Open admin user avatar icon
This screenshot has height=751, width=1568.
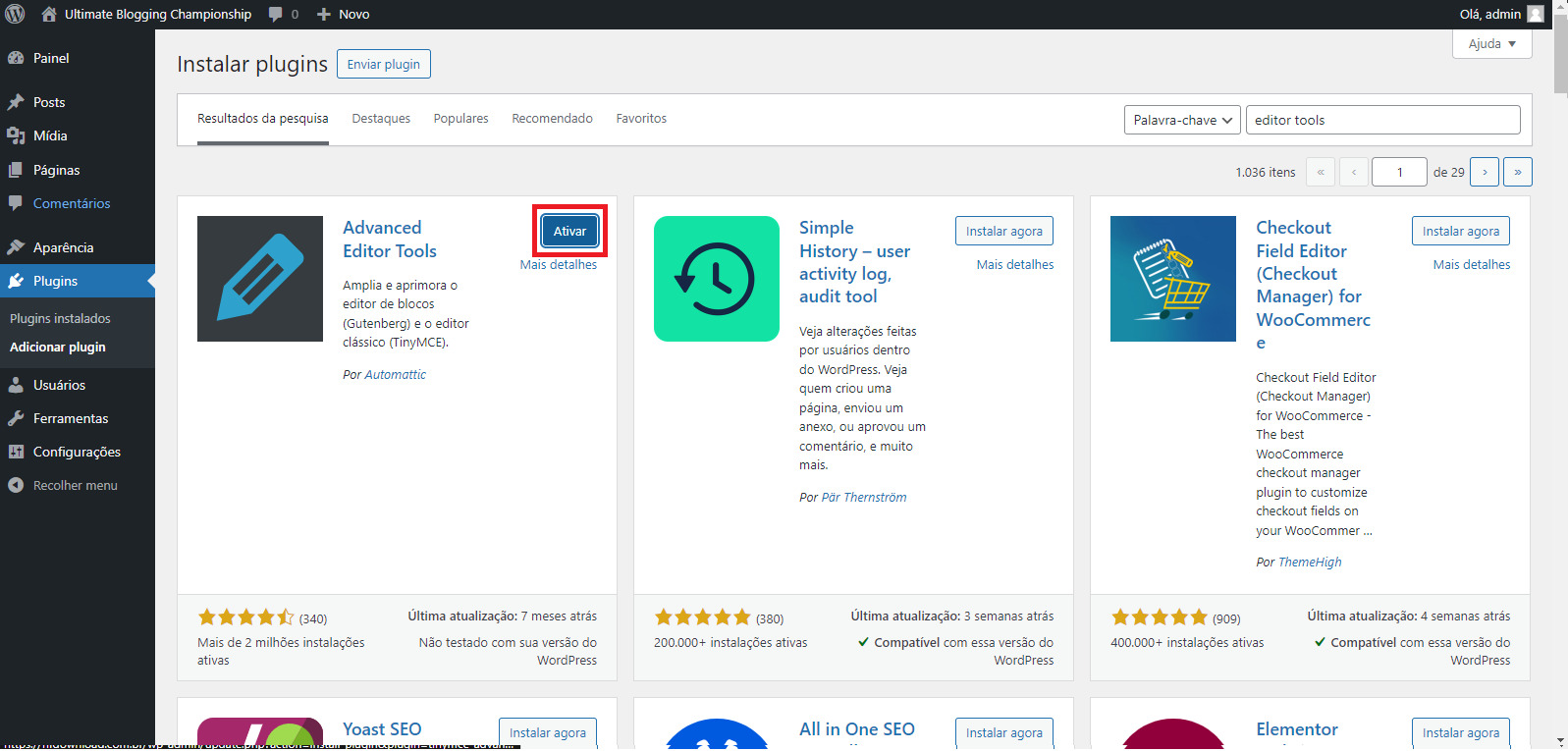point(1536,14)
